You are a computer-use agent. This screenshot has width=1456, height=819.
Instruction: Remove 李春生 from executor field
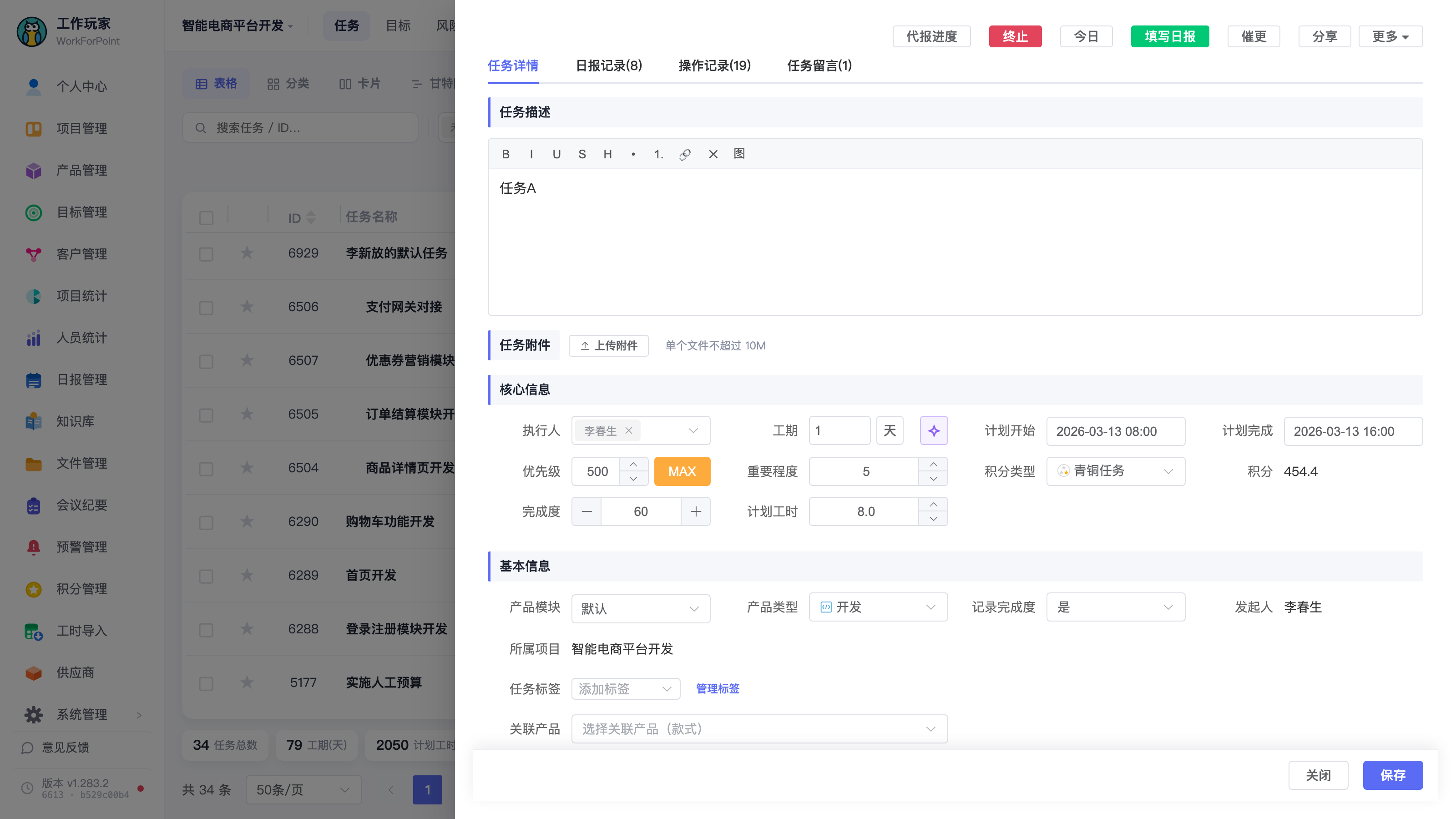pos(628,431)
